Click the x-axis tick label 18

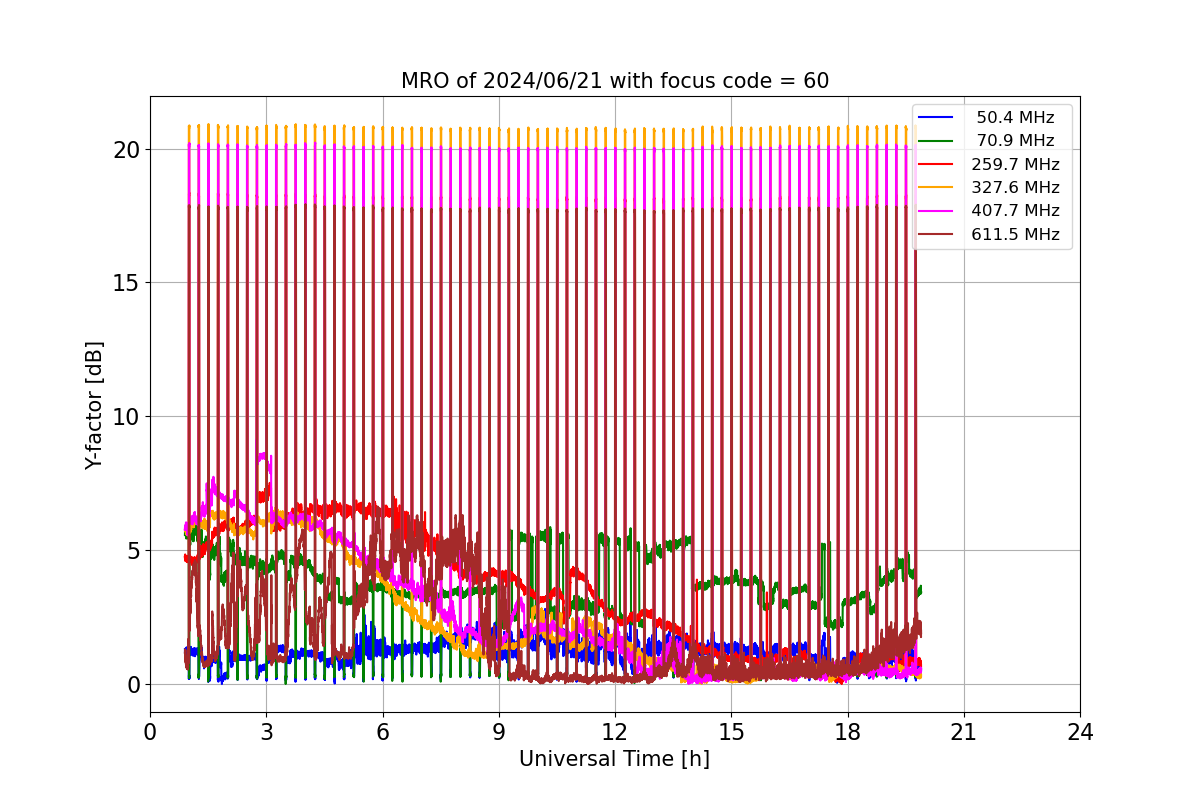[x=847, y=732]
